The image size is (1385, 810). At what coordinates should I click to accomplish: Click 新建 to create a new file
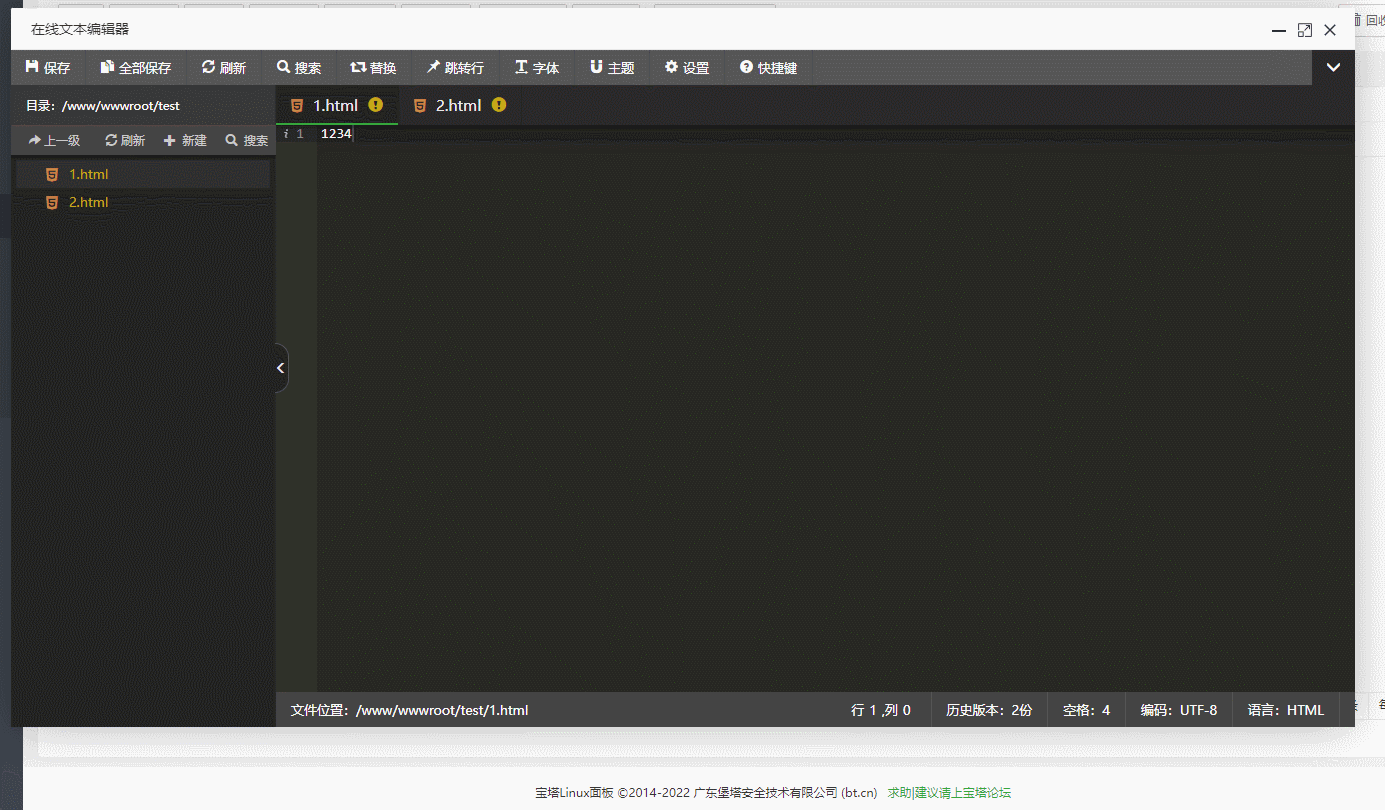[x=185, y=141]
